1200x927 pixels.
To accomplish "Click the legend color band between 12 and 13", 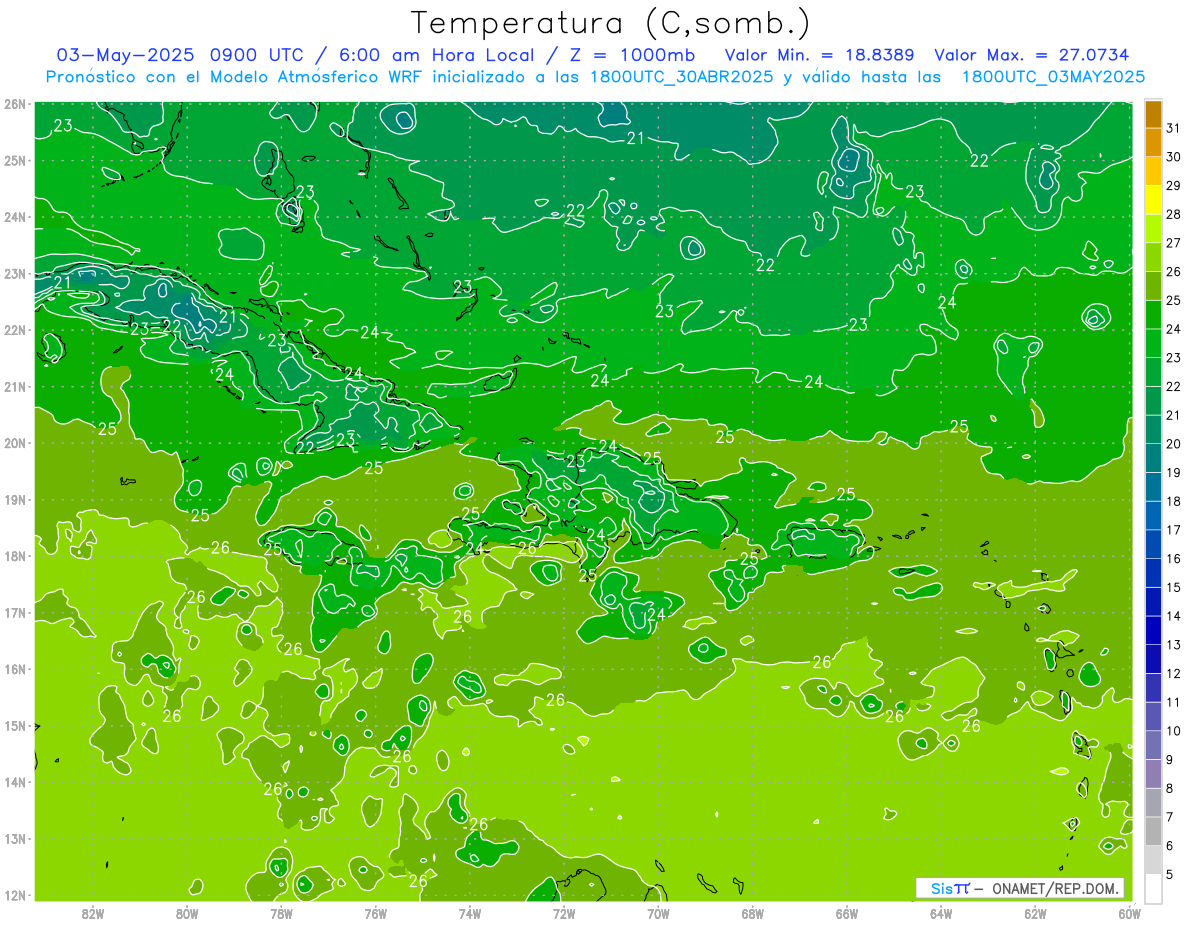I will point(1153,659).
